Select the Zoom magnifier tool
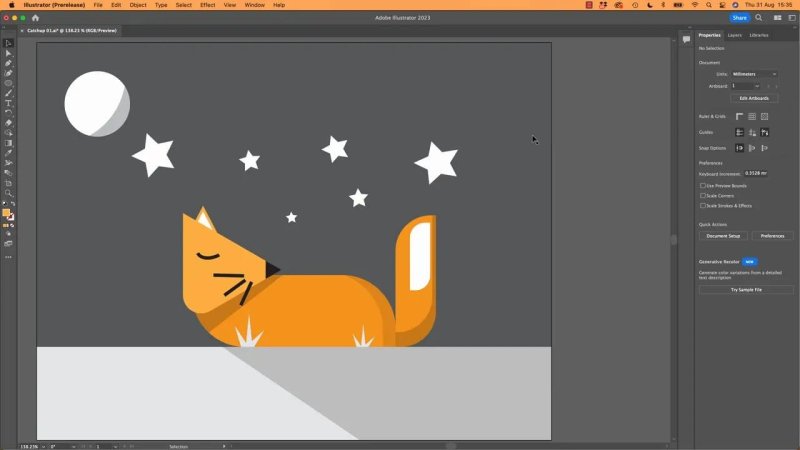This screenshot has width=800, height=450. [8, 193]
